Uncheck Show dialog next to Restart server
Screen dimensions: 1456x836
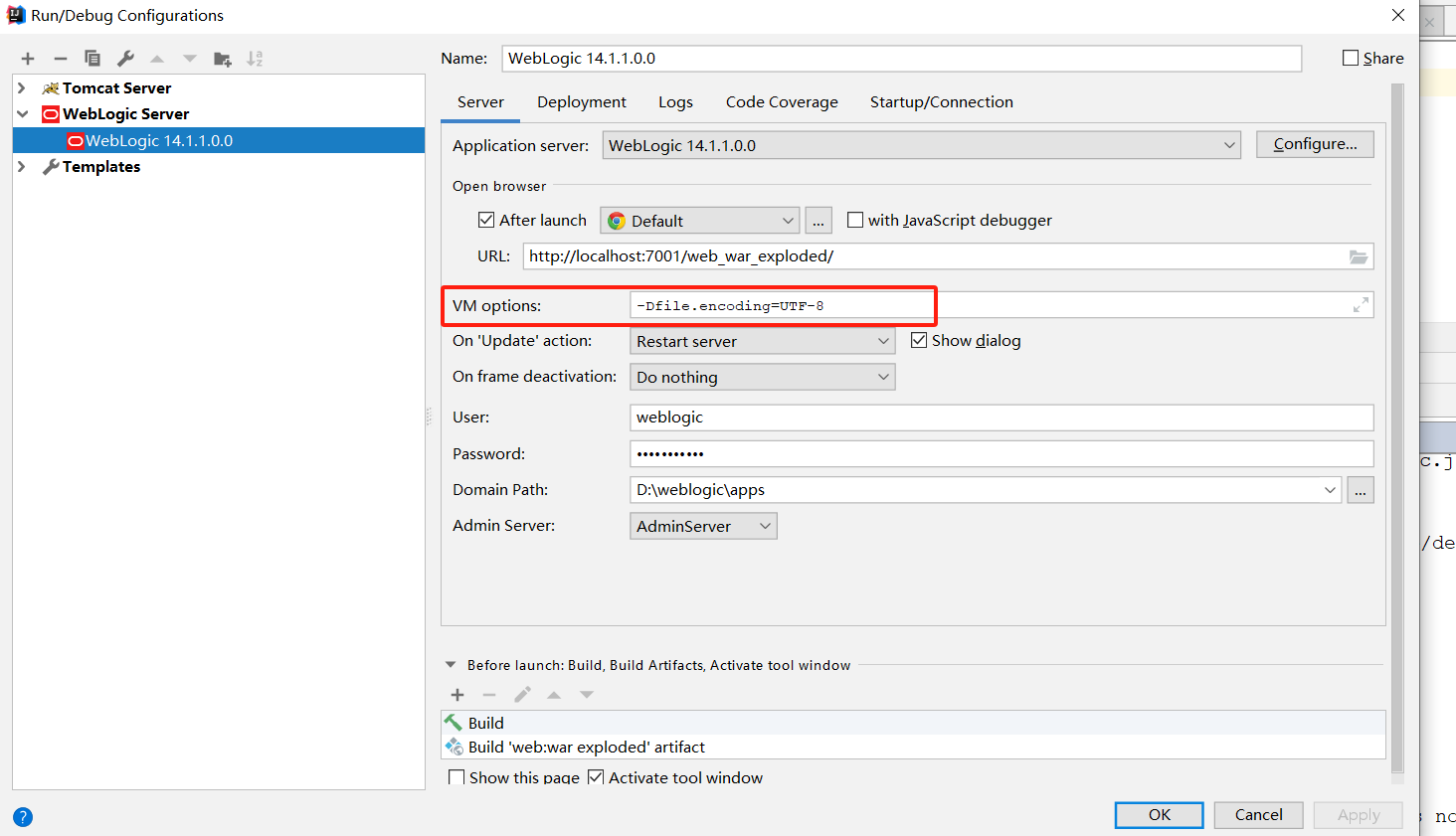918,340
